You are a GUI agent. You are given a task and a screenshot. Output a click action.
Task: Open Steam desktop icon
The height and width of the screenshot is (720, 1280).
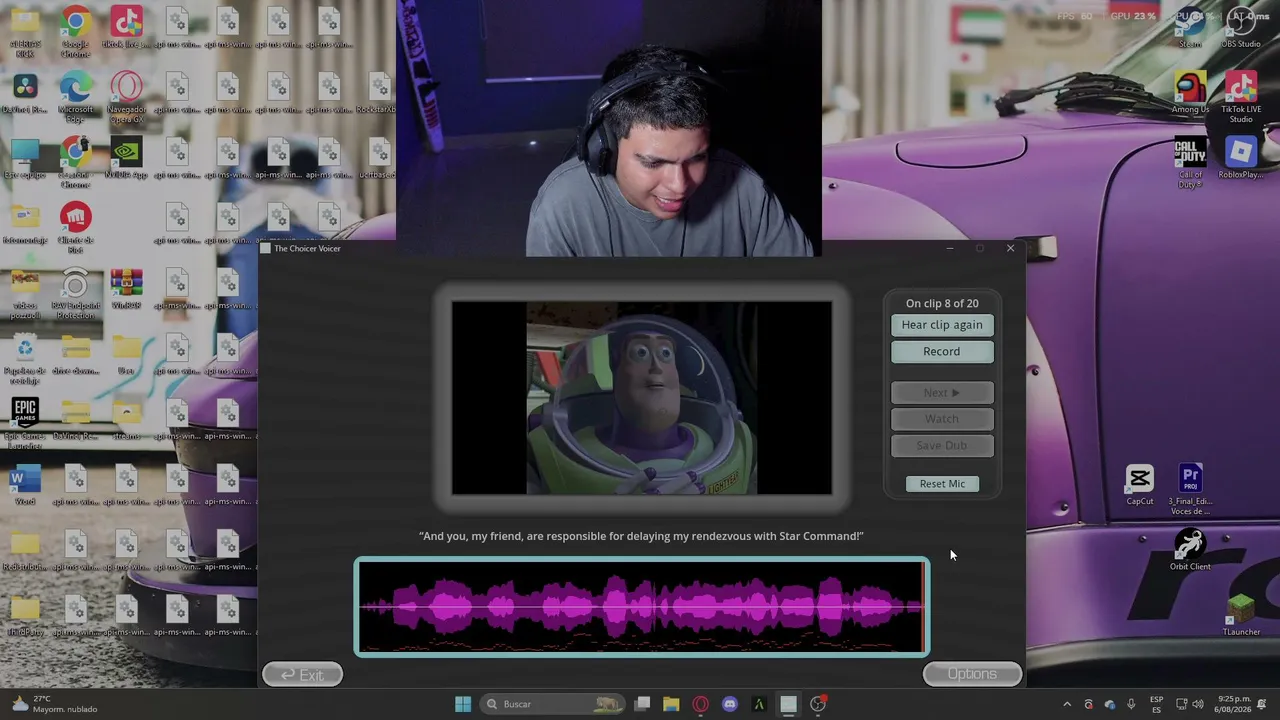[1190, 28]
